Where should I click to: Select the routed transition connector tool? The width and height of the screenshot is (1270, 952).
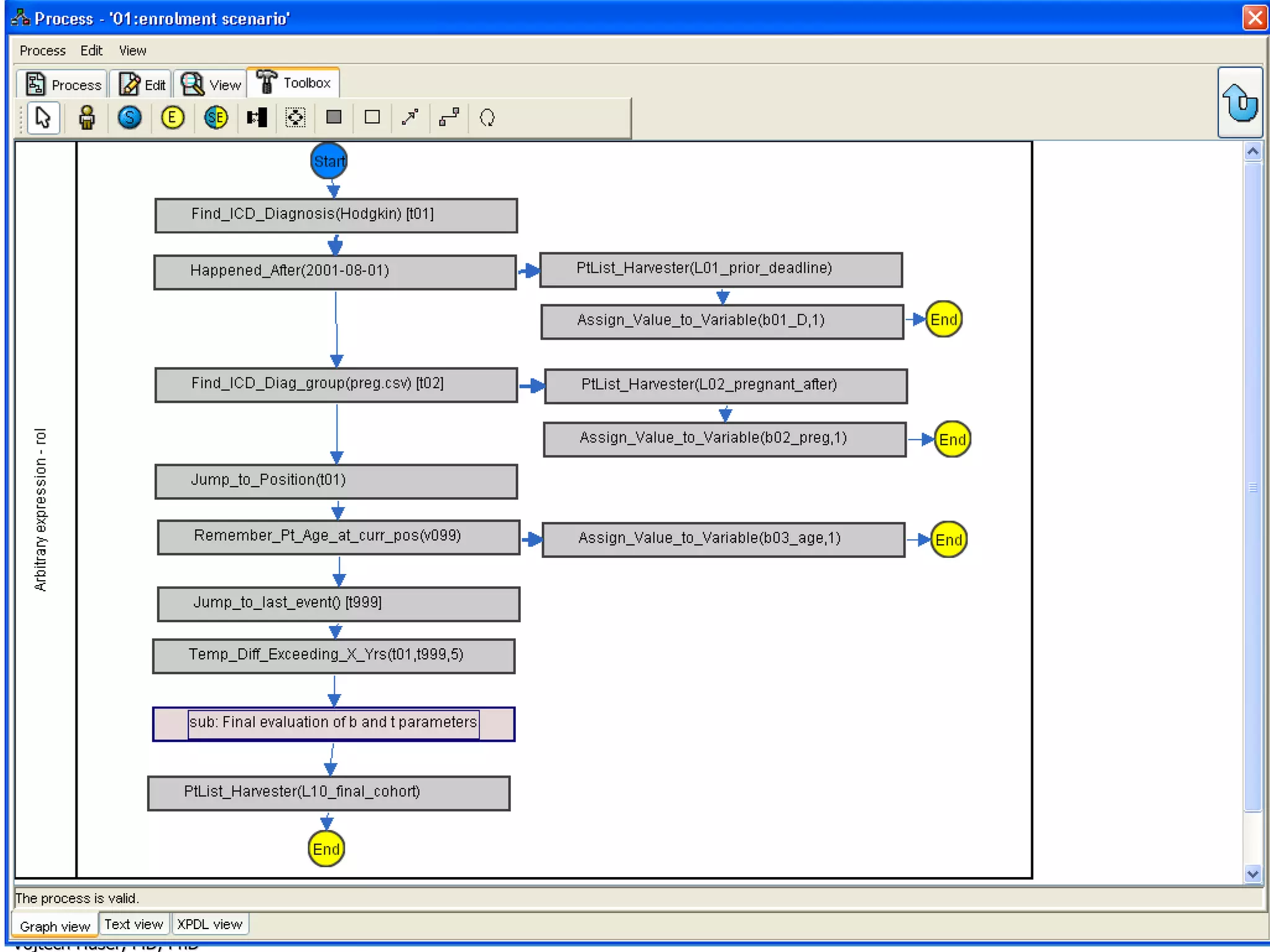[449, 118]
